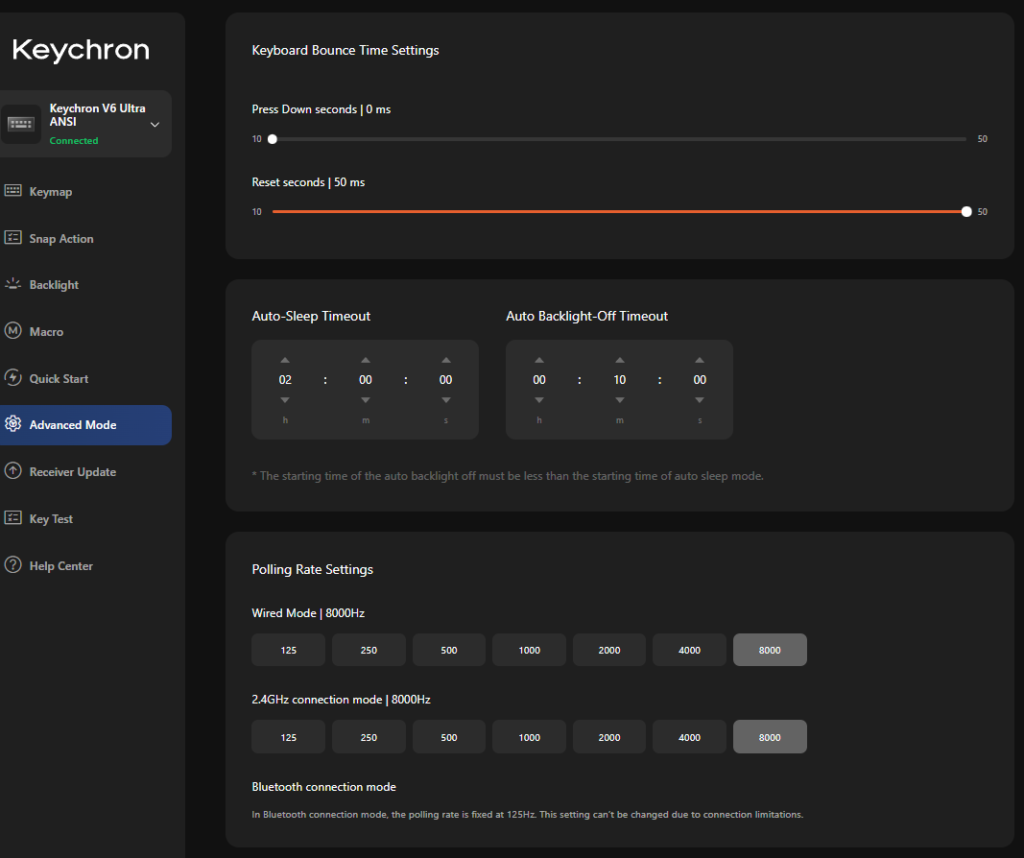Screen dimensions: 1024x858
Task: Click the Bluetooth connection mode label
Action: [324, 787]
